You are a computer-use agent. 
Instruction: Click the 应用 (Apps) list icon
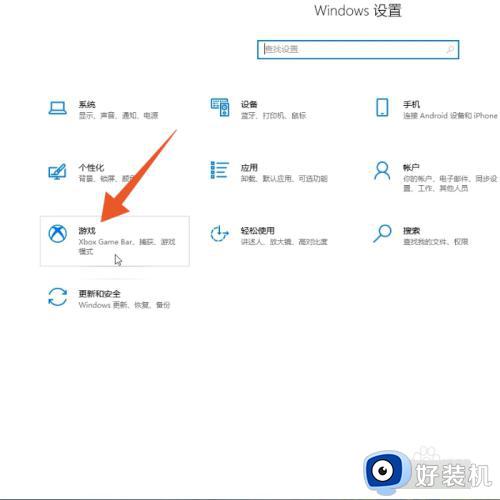(220, 170)
